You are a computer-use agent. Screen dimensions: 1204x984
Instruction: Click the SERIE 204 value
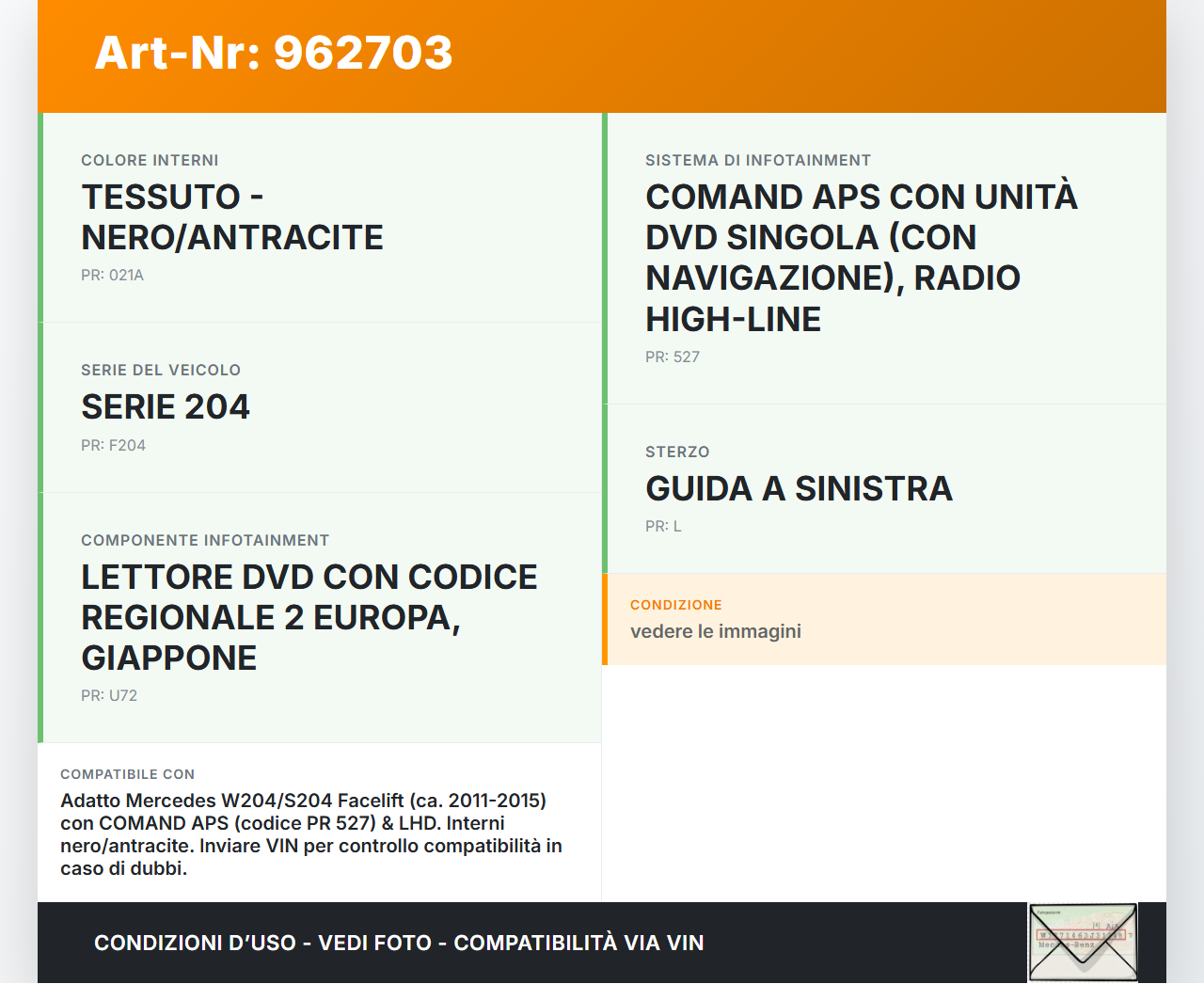166,407
